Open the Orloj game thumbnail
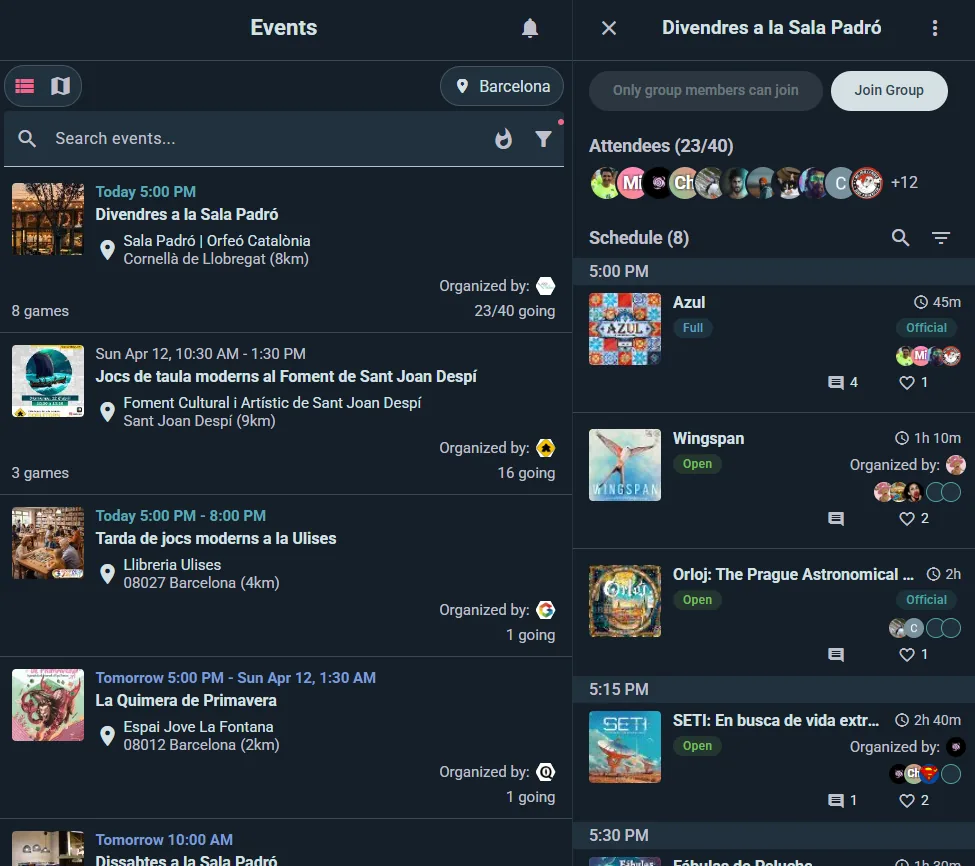The width and height of the screenshot is (975, 866). [625, 601]
